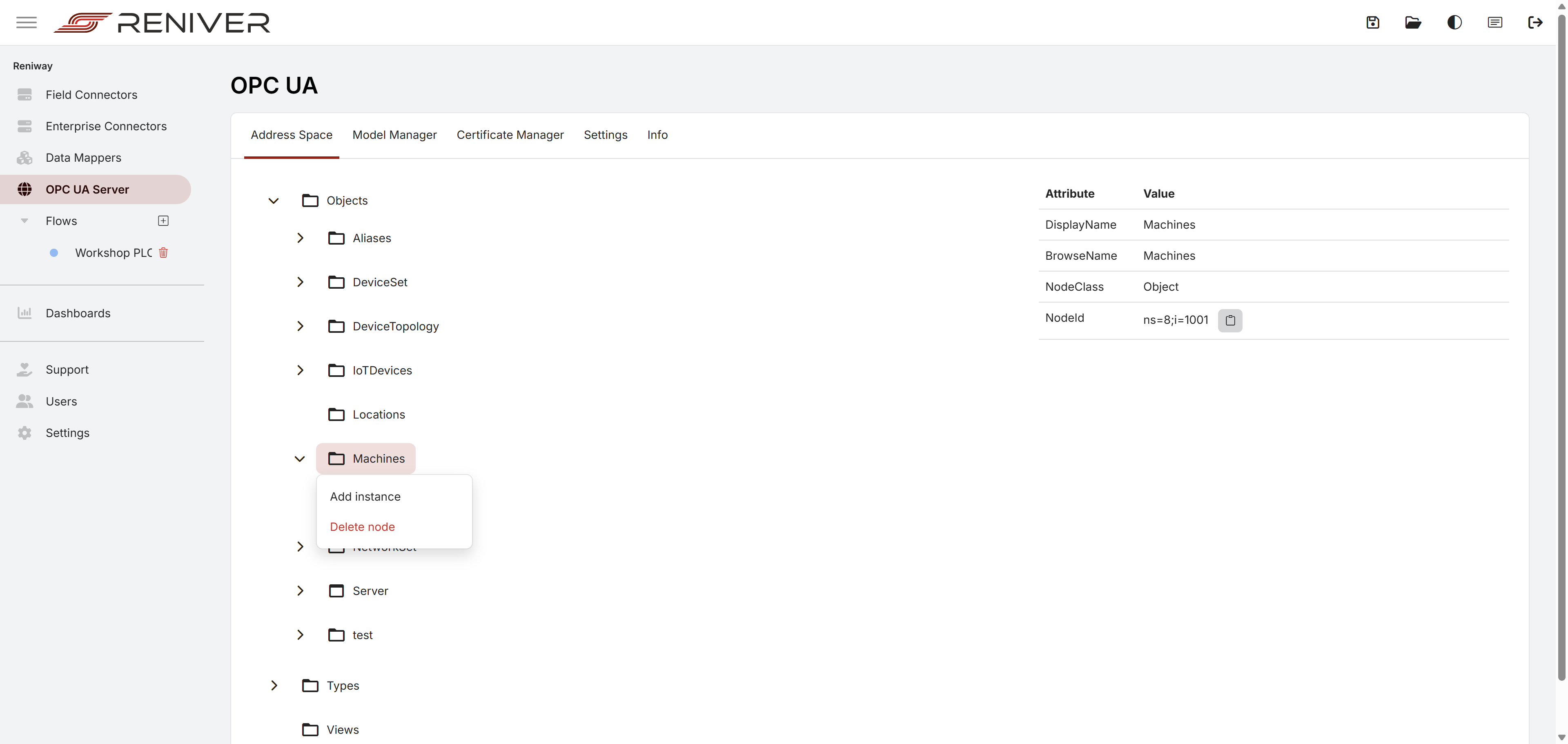Open the hamburger menu icon
This screenshot has width=1568, height=744.
26,22
